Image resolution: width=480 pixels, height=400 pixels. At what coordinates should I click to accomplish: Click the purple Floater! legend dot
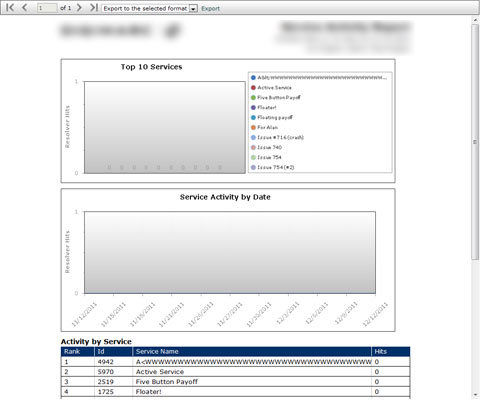[x=253, y=108]
